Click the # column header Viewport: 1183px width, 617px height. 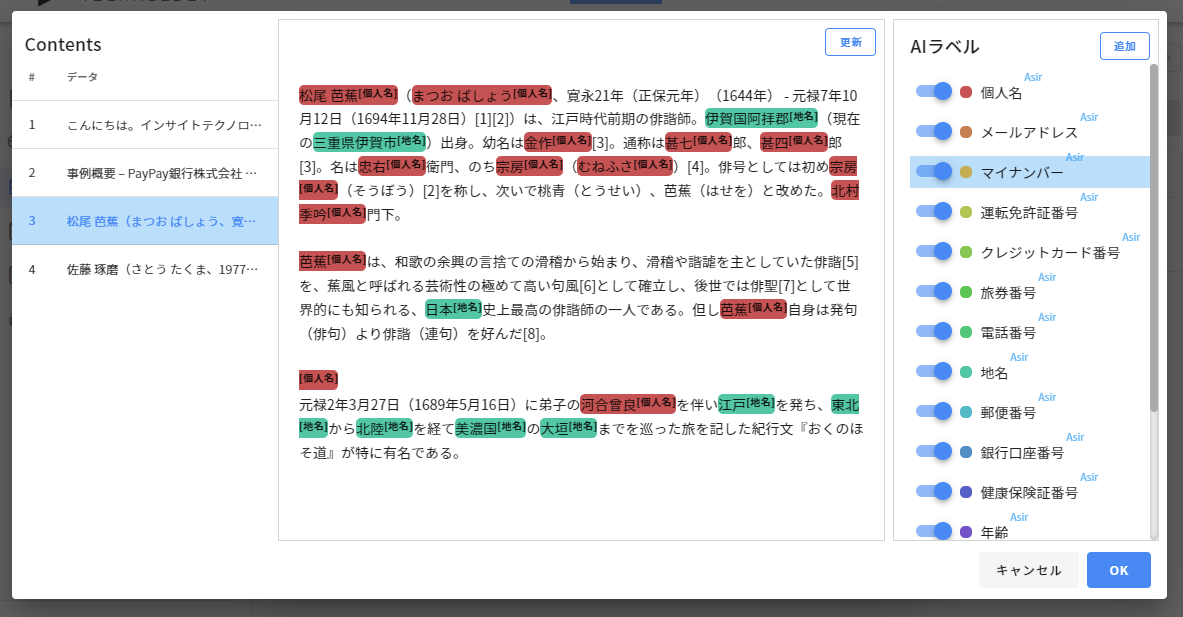tap(32, 77)
